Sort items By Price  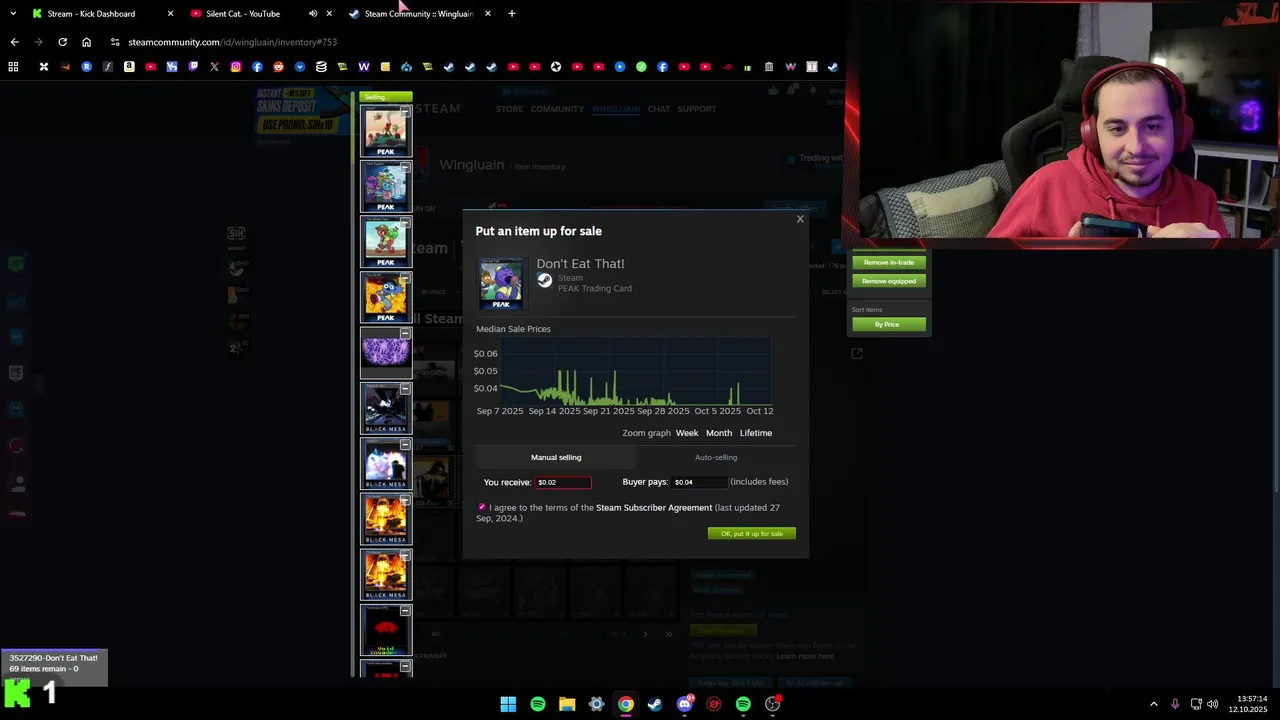click(889, 324)
